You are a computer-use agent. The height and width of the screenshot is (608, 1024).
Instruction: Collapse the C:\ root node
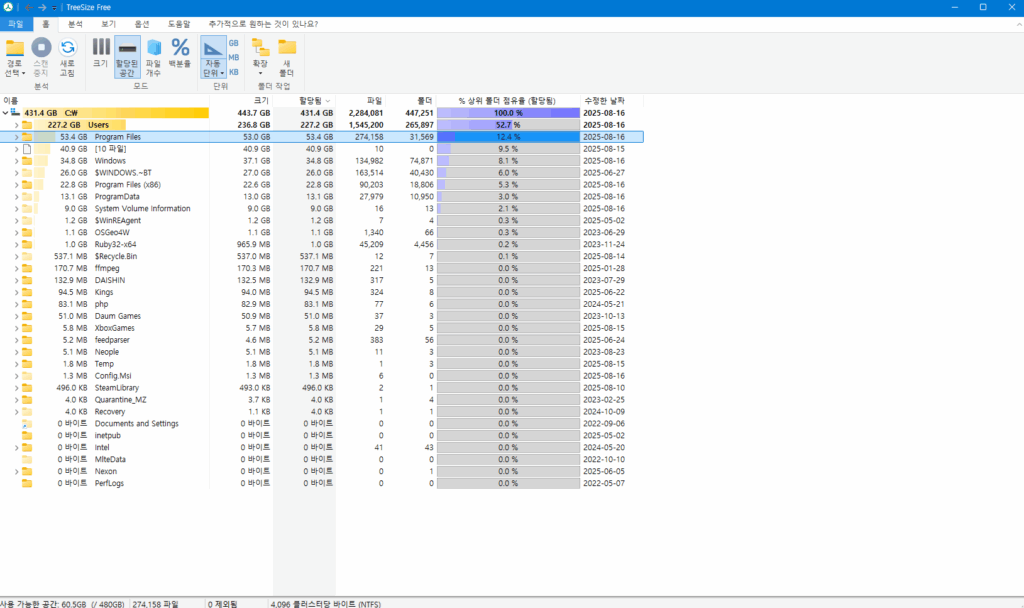click(6, 113)
